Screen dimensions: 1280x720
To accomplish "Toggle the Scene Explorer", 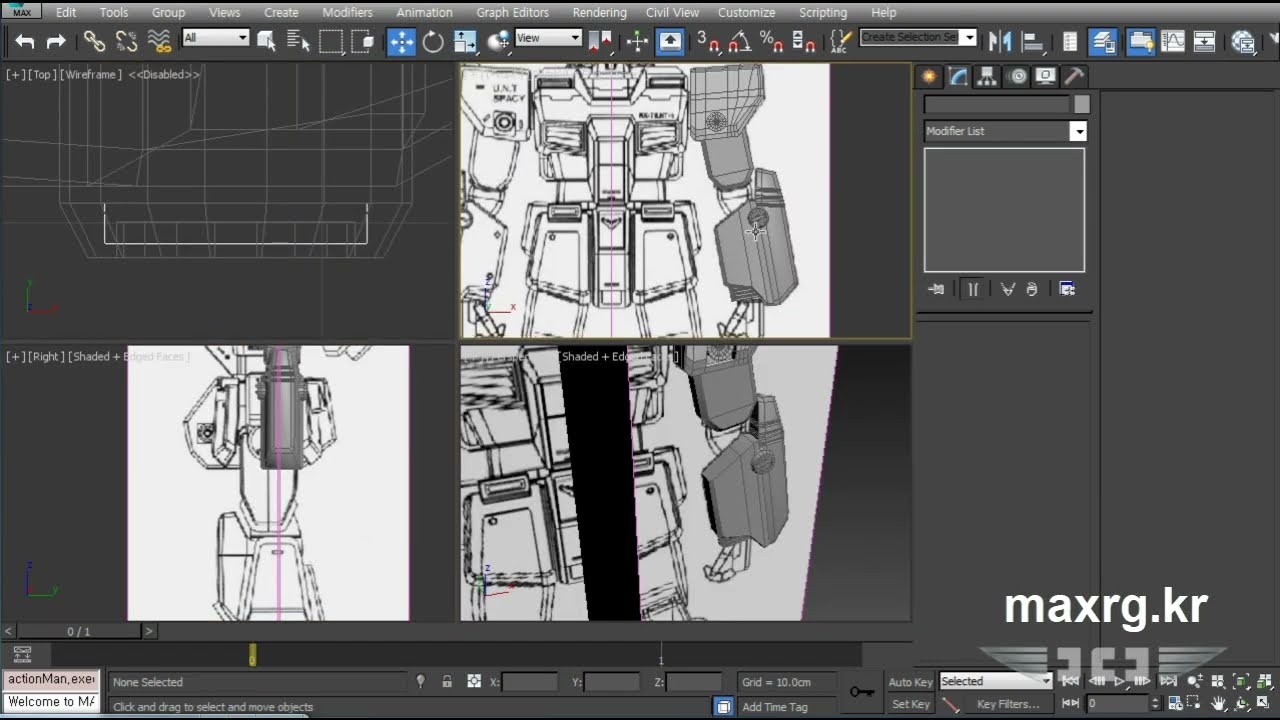I will [x=1070, y=41].
